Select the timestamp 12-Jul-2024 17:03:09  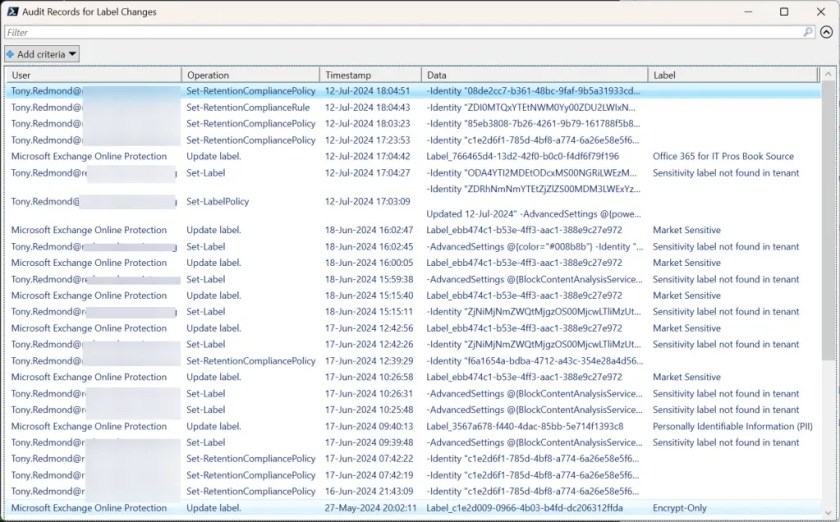(368, 202)
